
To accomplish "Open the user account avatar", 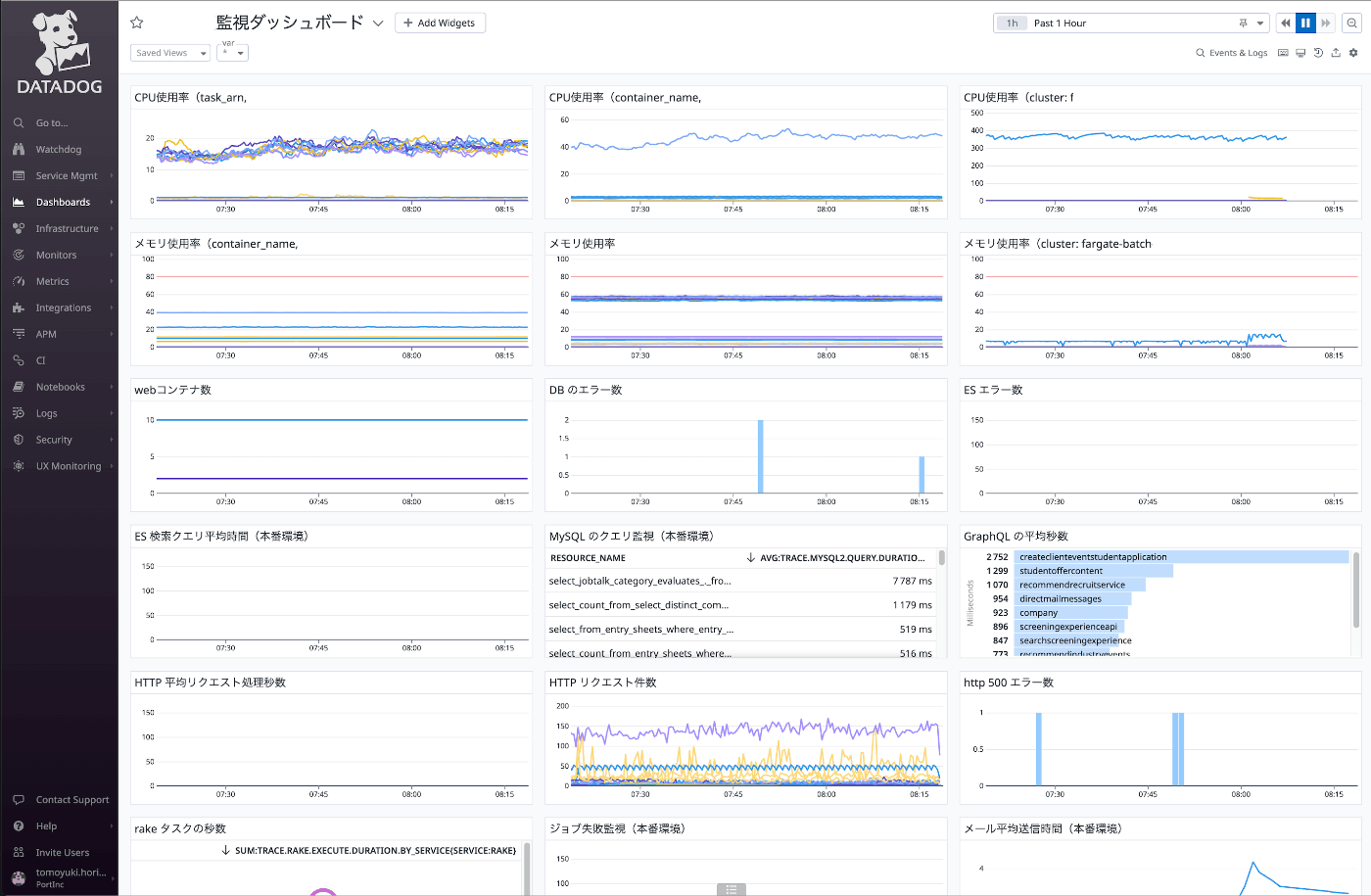I will (19, 878).
